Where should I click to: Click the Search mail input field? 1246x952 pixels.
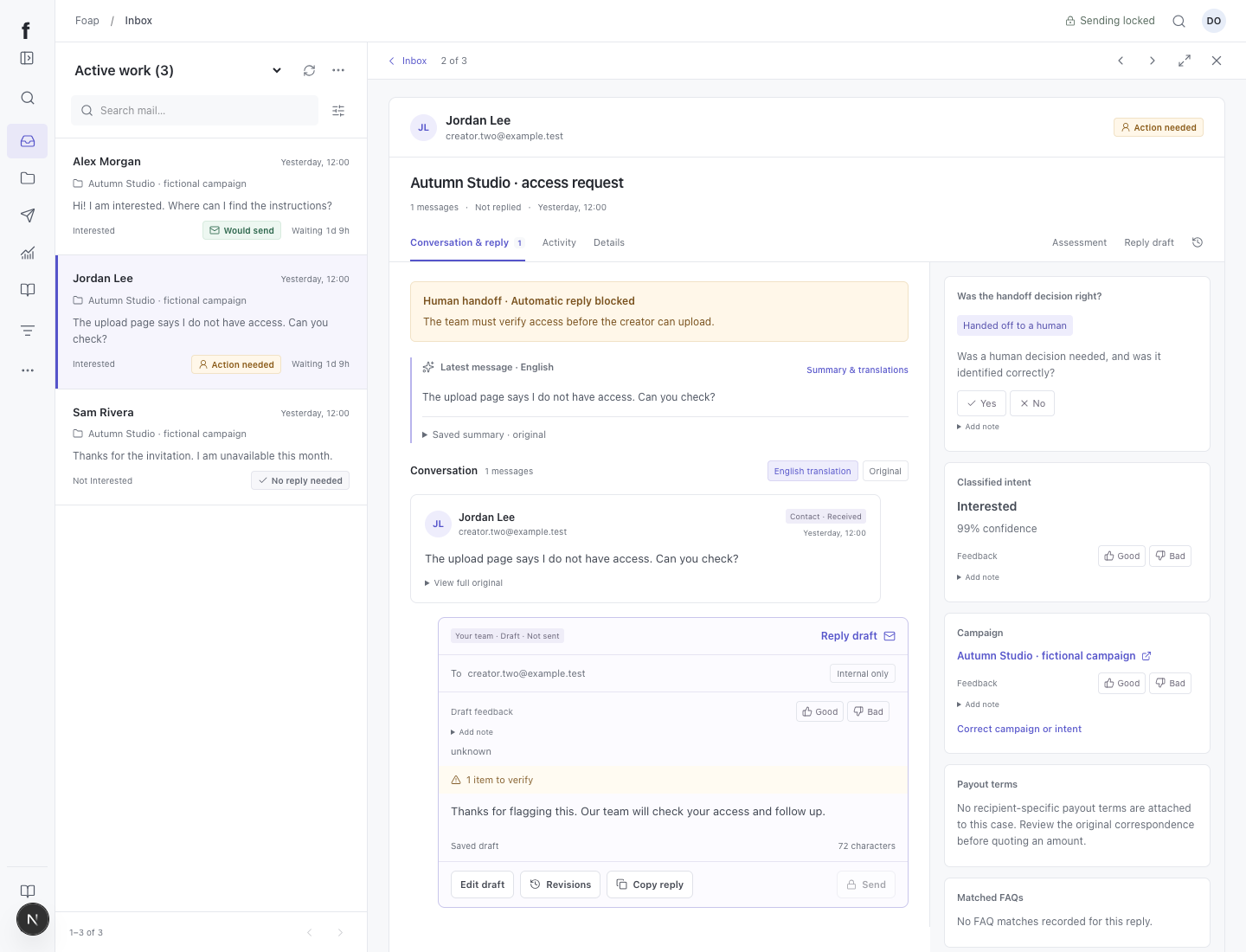(x=195, y=111)
